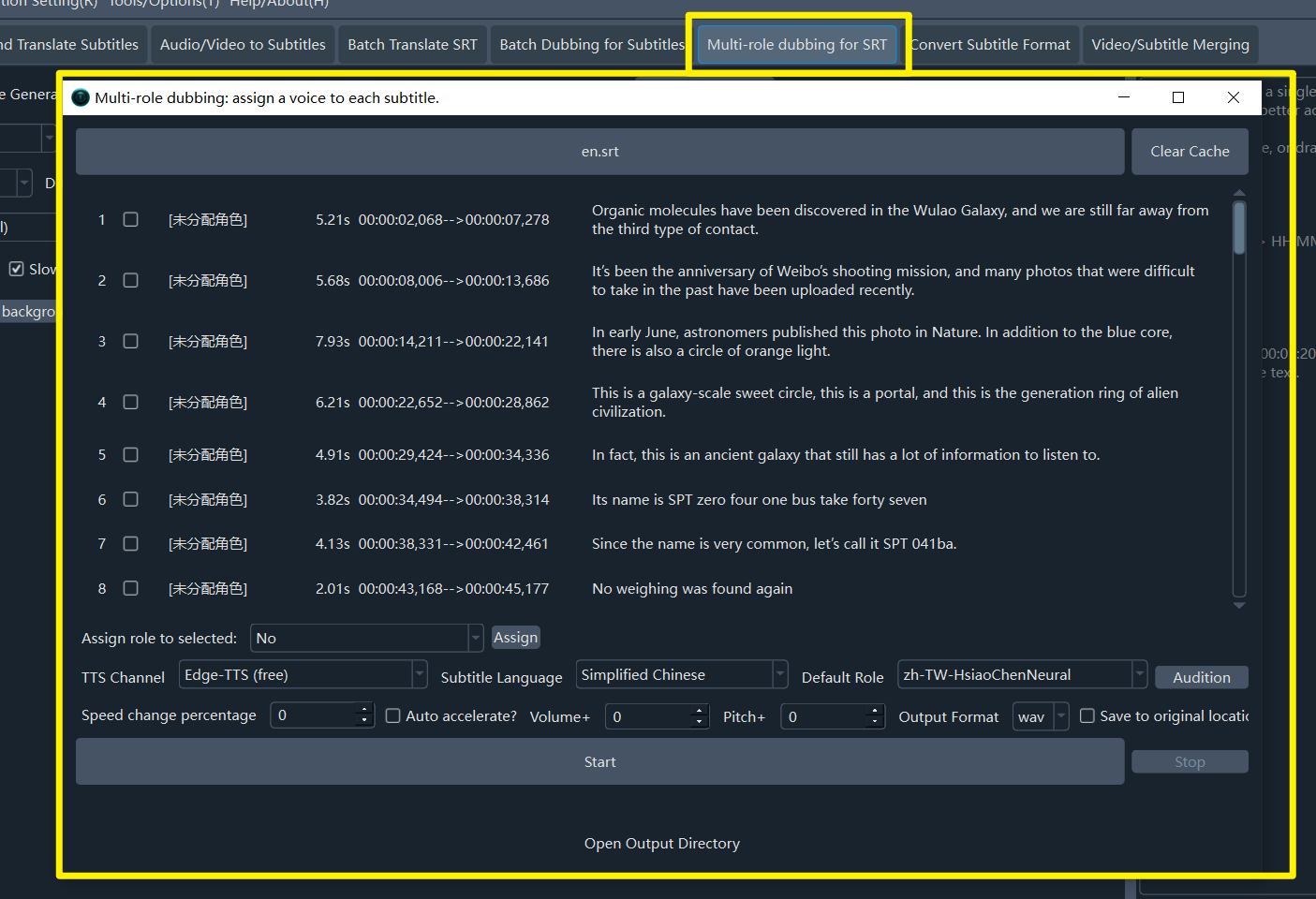
Task: Increase the Speed change percentage value
Action: [364, 710]
